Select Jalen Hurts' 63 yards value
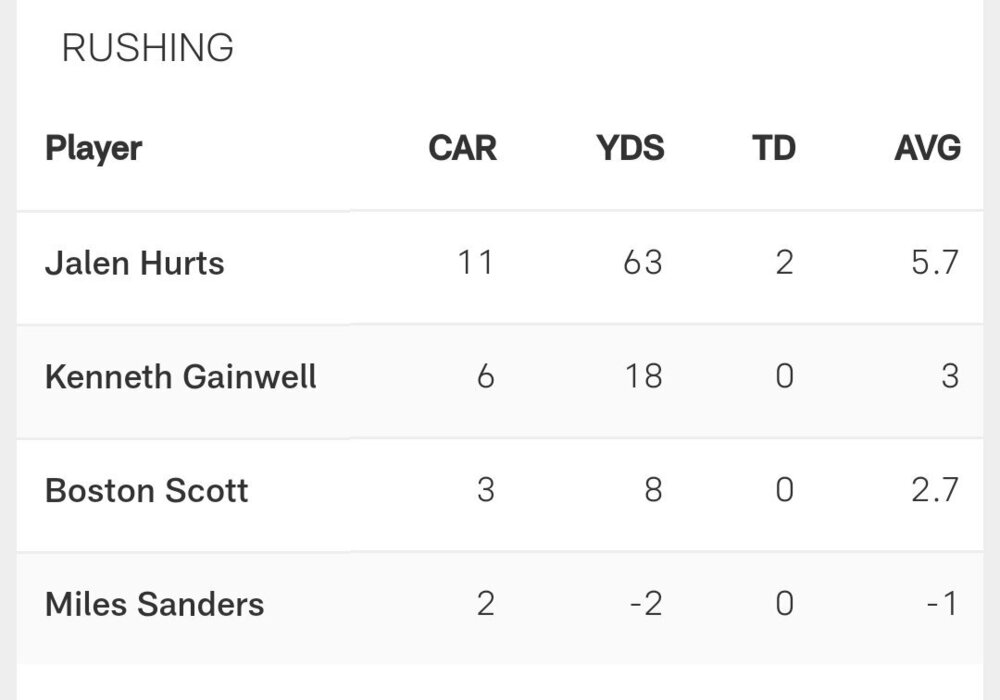Screen dimensions: 1000x700 (641, 263)
